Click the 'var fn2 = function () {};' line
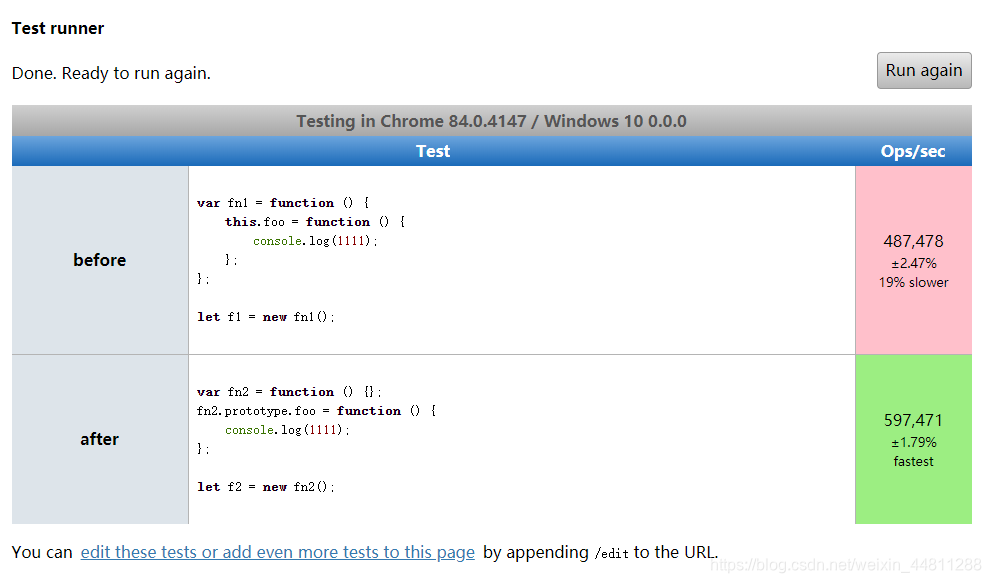991x583 pixels. point(289,392)
